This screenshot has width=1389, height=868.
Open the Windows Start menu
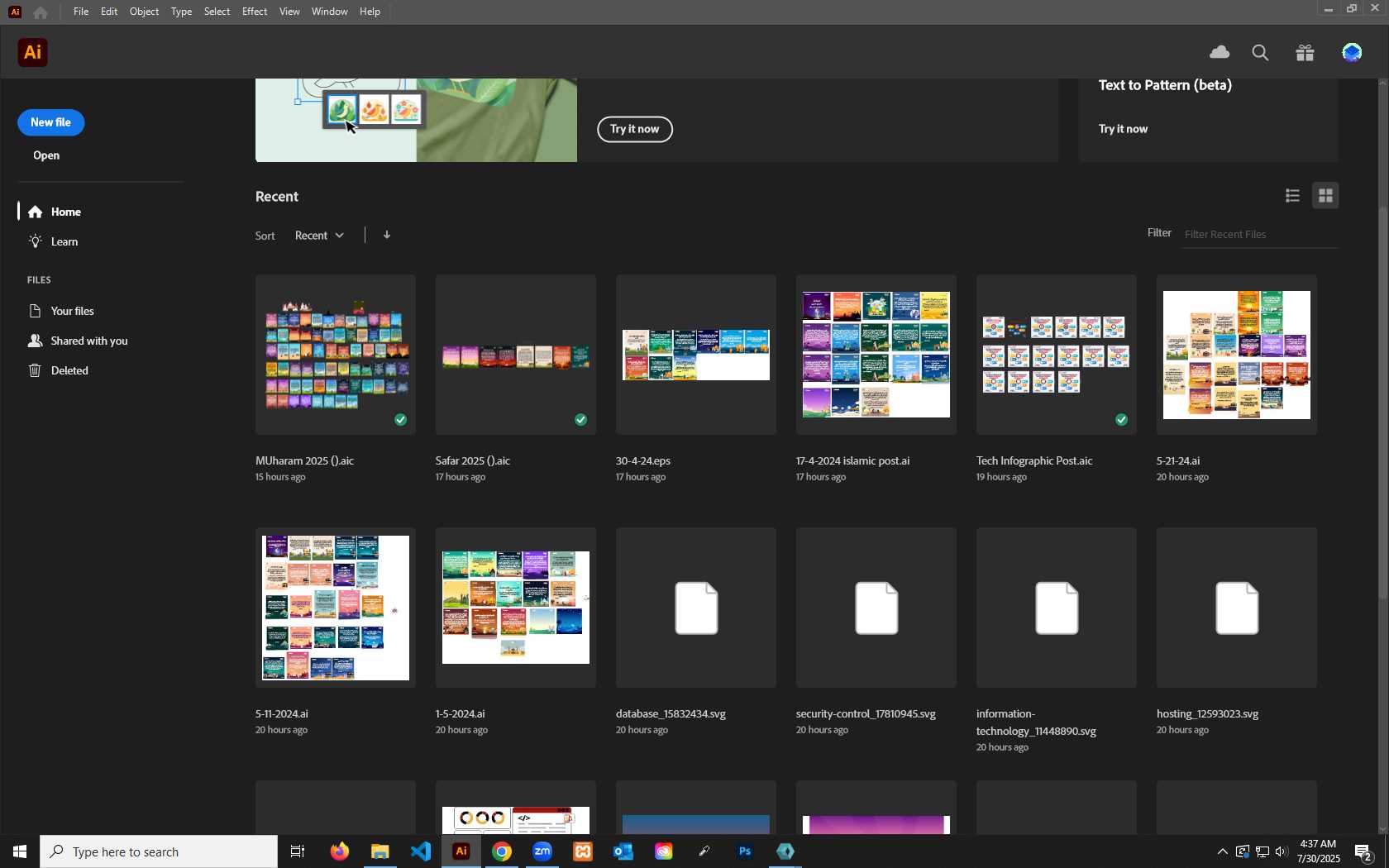click(20, 851)
